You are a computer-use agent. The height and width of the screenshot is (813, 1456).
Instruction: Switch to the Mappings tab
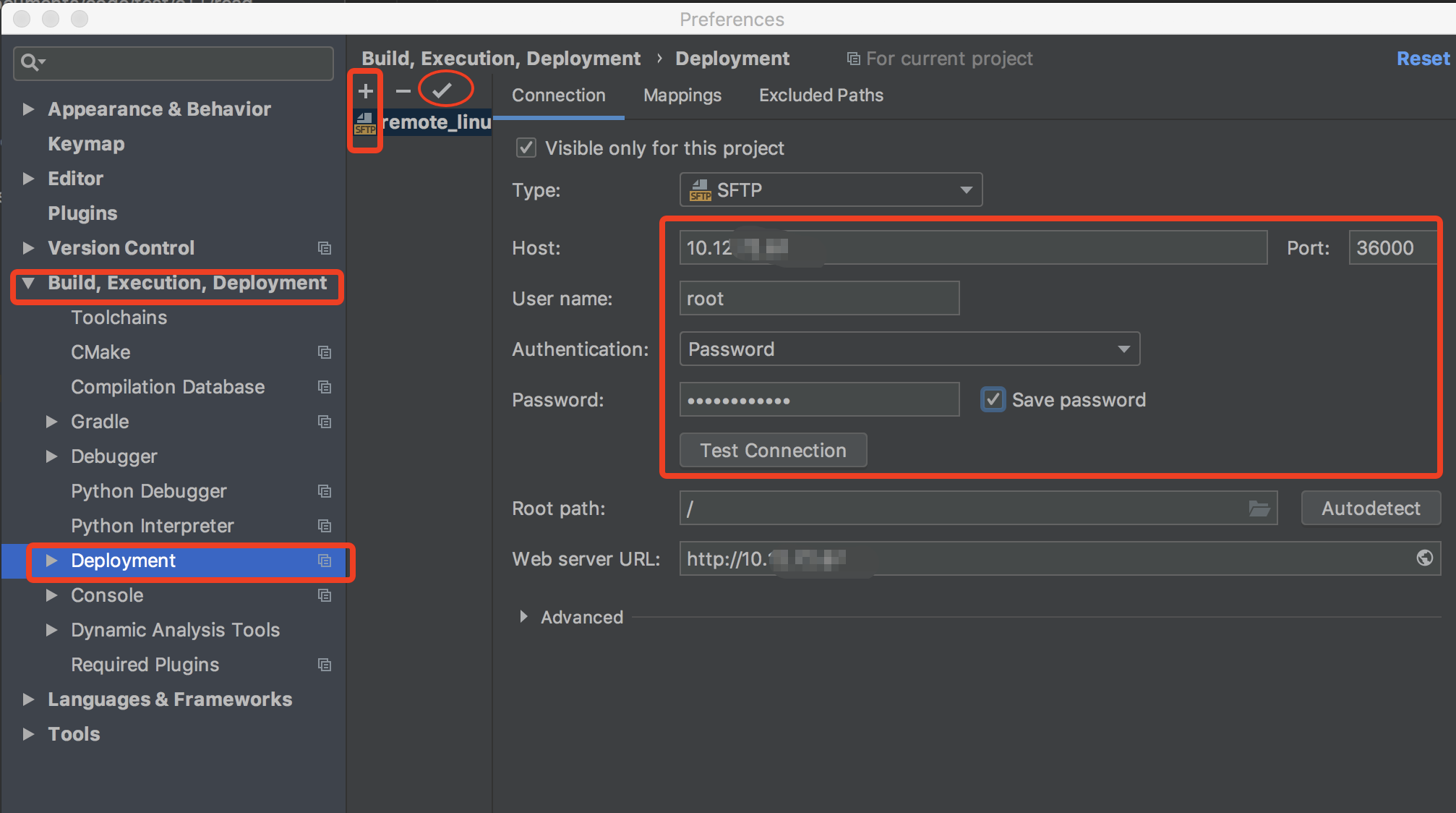point(681,95)
